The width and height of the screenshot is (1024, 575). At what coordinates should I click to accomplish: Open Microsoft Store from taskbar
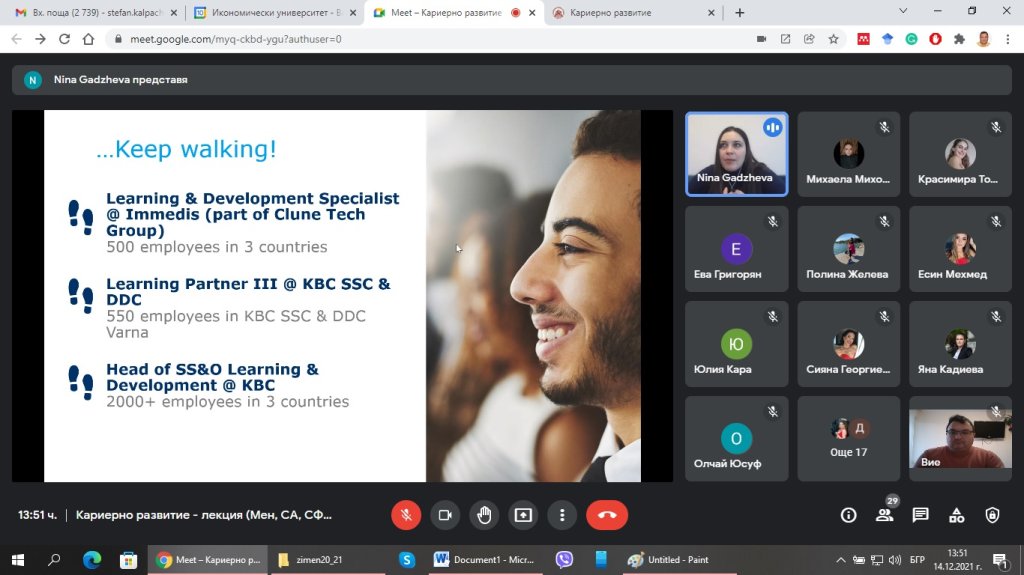point(129,560)
